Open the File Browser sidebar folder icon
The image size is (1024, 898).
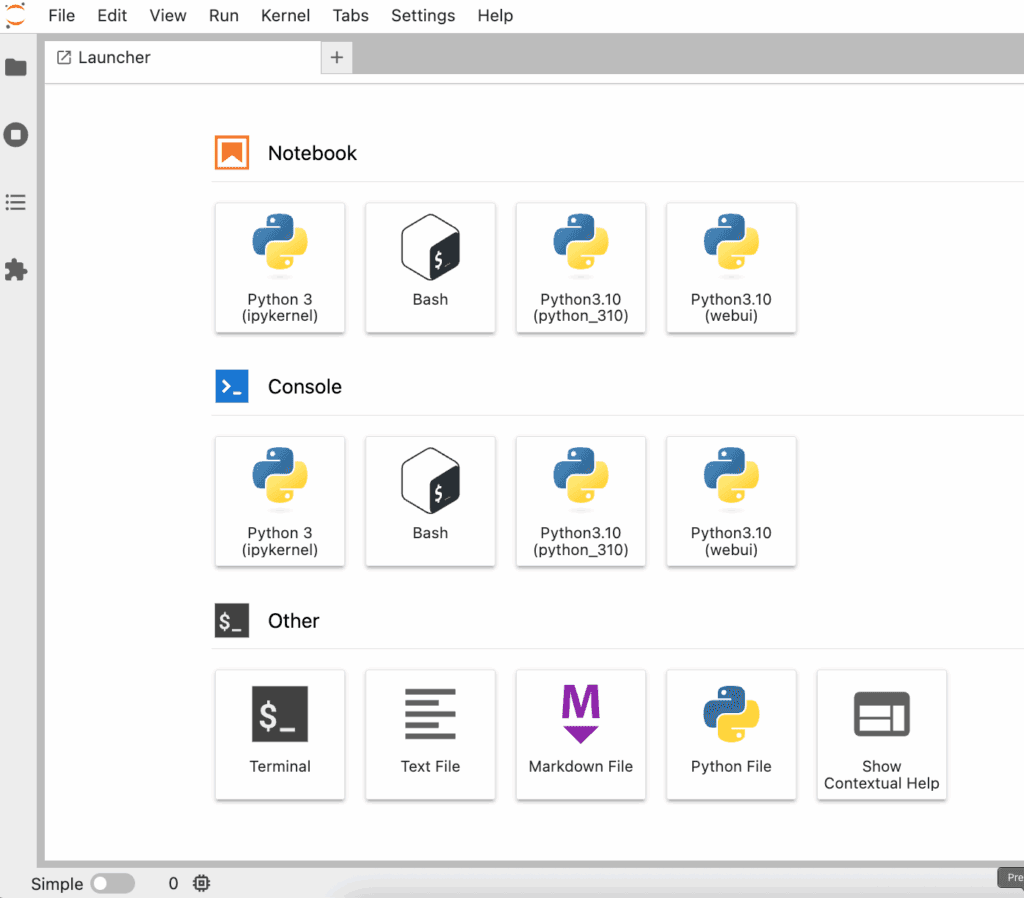pyautogui.click(x=16, y=67)
